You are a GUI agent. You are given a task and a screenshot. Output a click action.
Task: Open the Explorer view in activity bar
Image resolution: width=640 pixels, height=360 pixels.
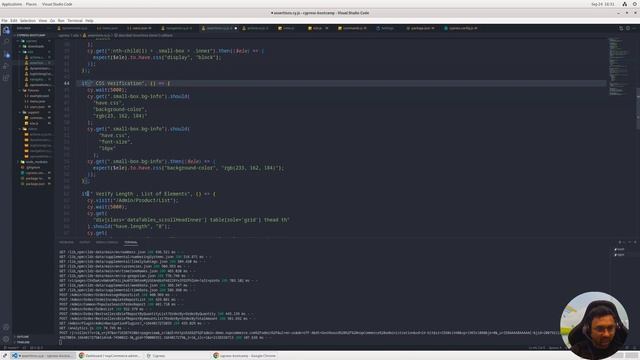[6, 30]
